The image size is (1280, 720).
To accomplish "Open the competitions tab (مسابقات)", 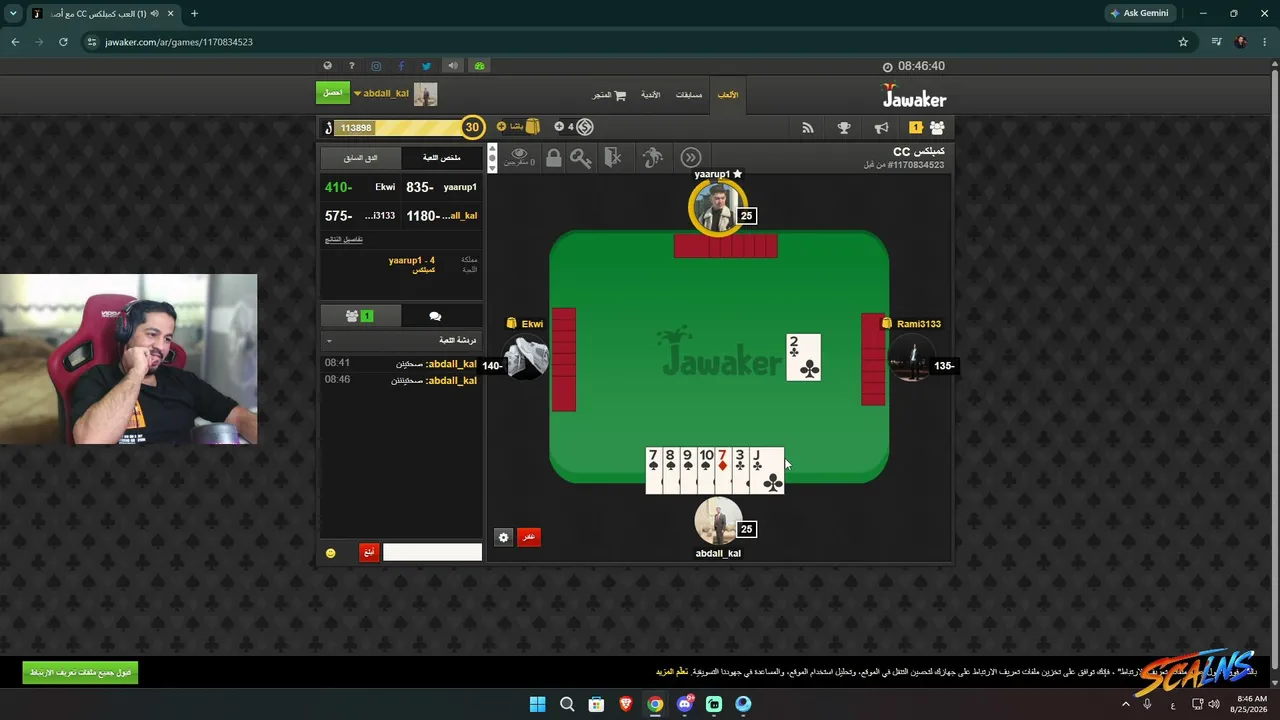I will coord(689,95).
